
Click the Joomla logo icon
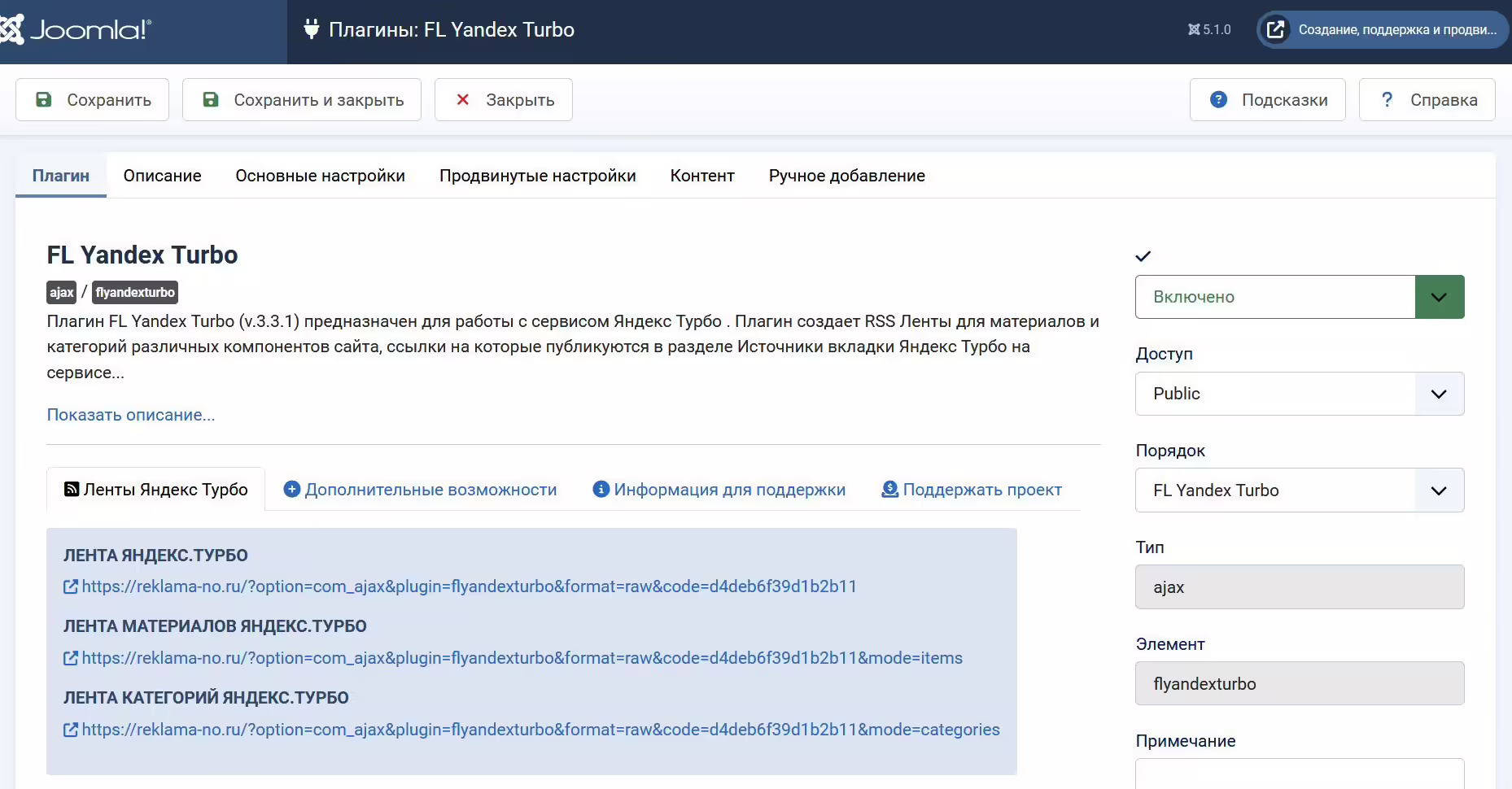(11, 29)
